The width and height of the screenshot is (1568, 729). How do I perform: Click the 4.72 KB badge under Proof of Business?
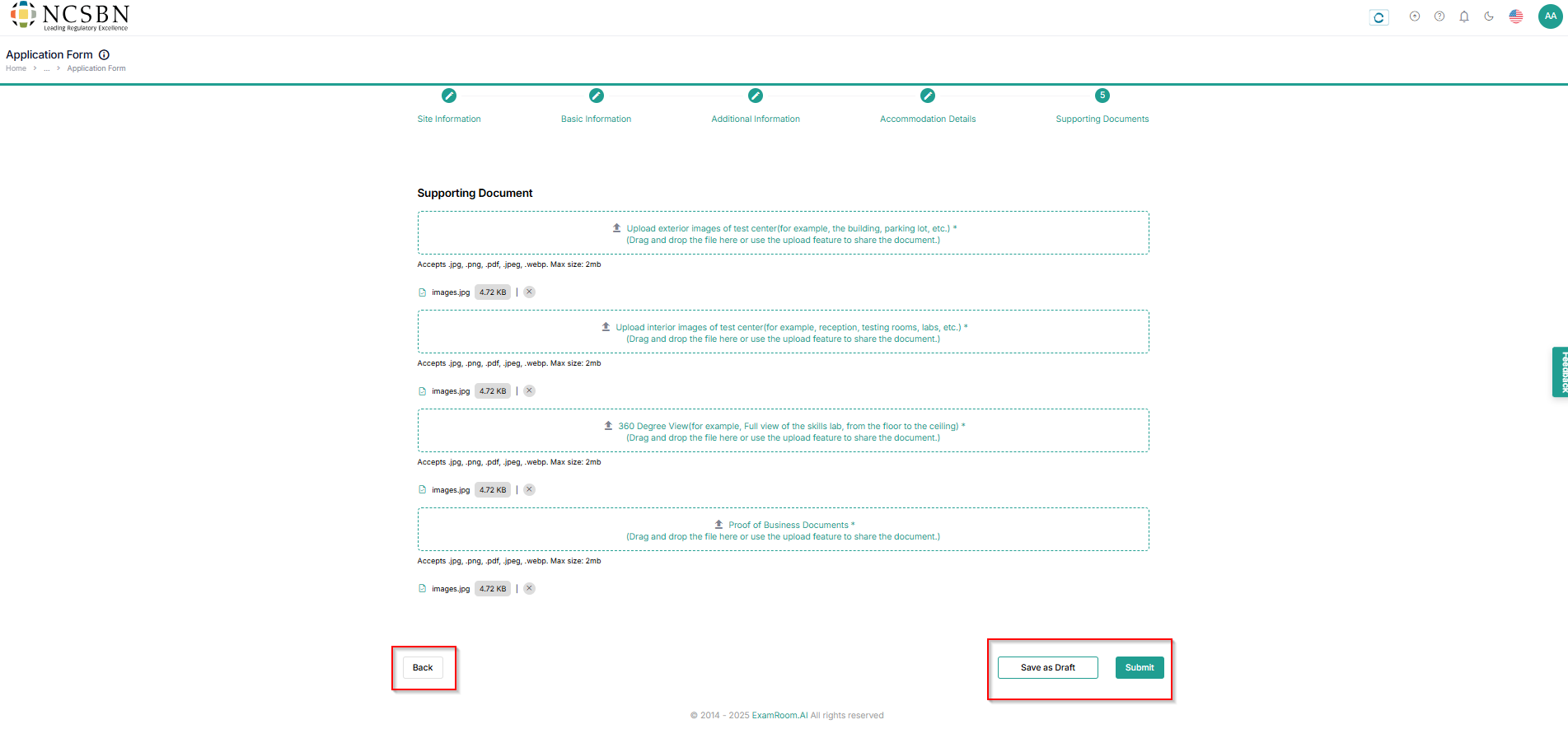point(493,589)
